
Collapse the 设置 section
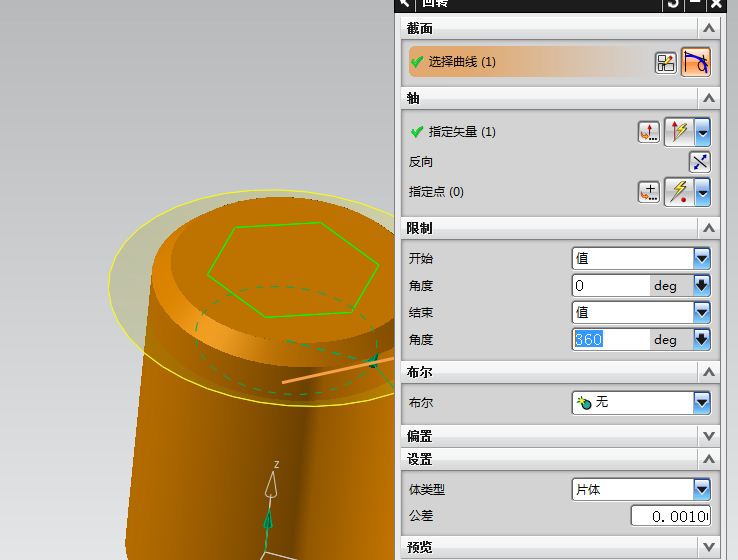[x=709, y=459]
